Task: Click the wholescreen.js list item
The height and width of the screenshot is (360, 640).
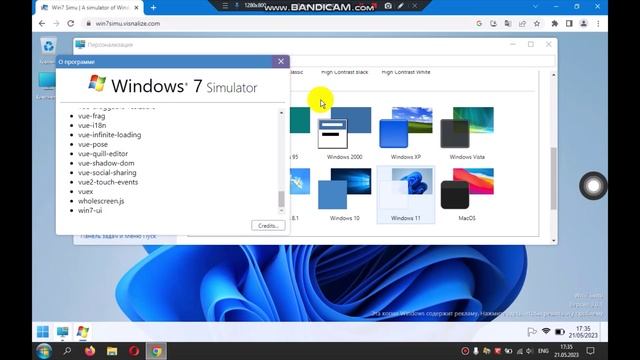Action: click(x=101, y=201)
